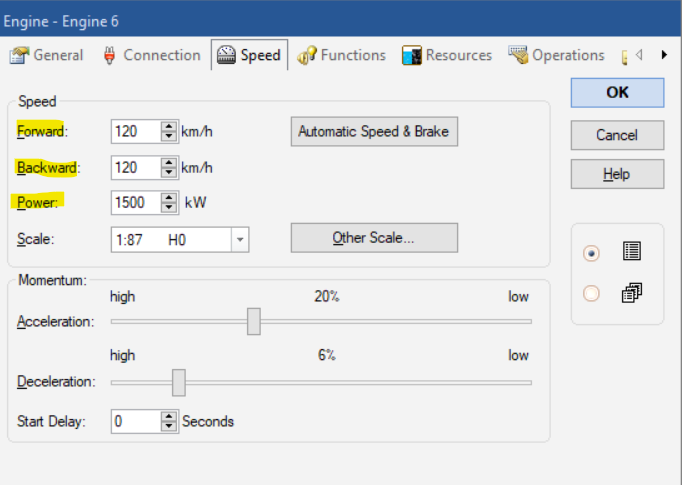Select the second radio button with the copies icon

(591, 294)
